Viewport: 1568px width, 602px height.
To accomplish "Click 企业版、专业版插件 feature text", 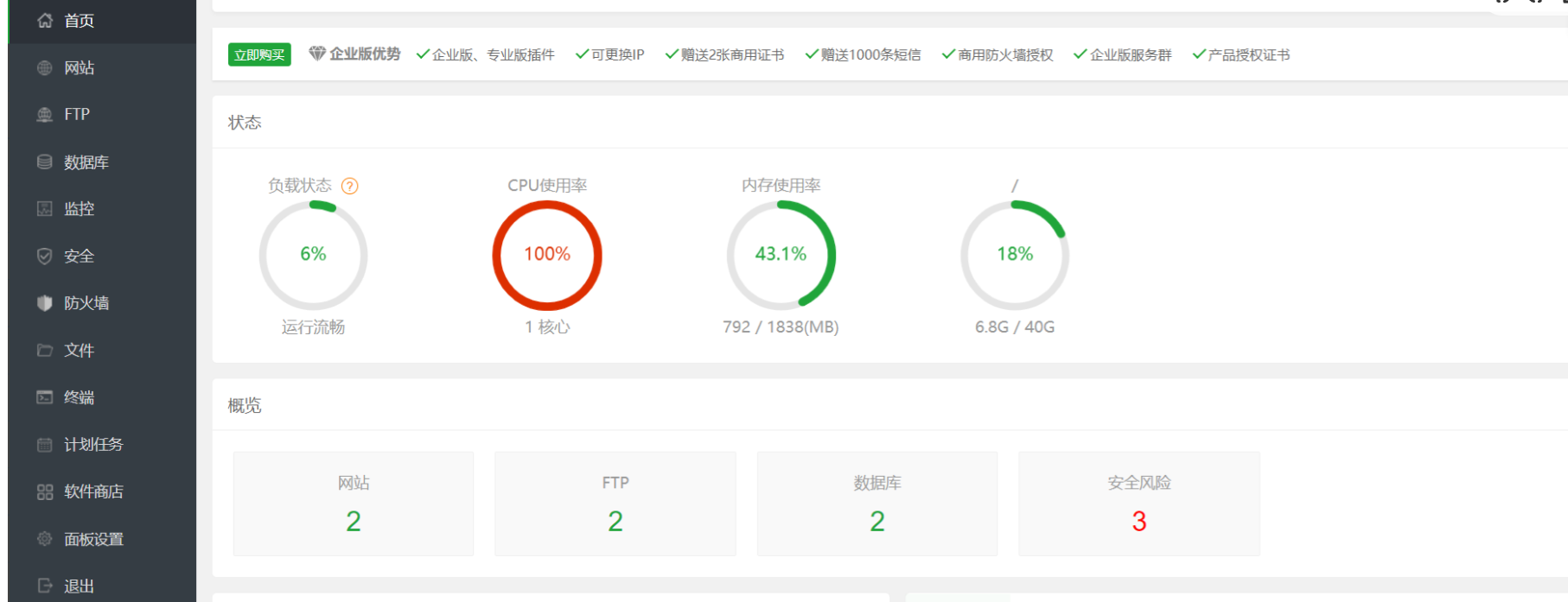I will [x=493, y=54].
